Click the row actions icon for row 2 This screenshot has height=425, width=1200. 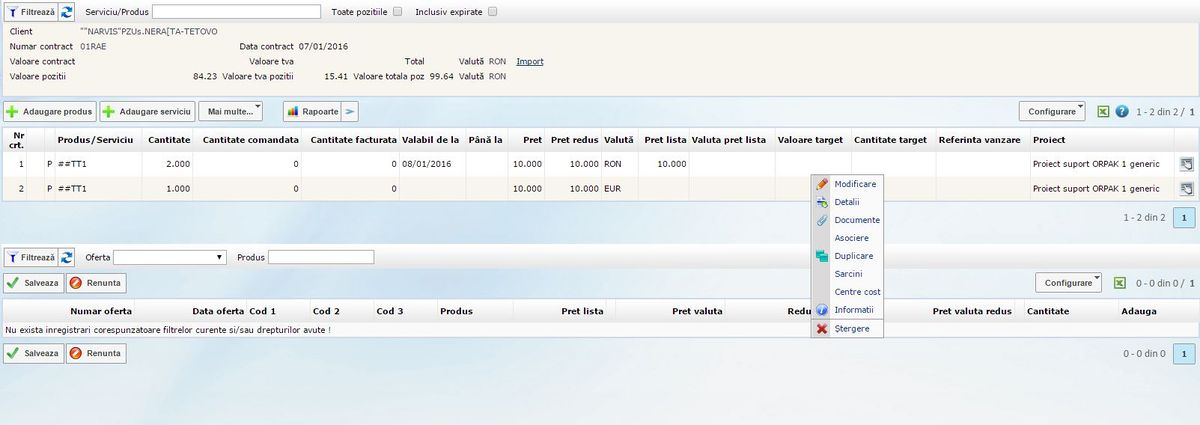click(1185, 189)
